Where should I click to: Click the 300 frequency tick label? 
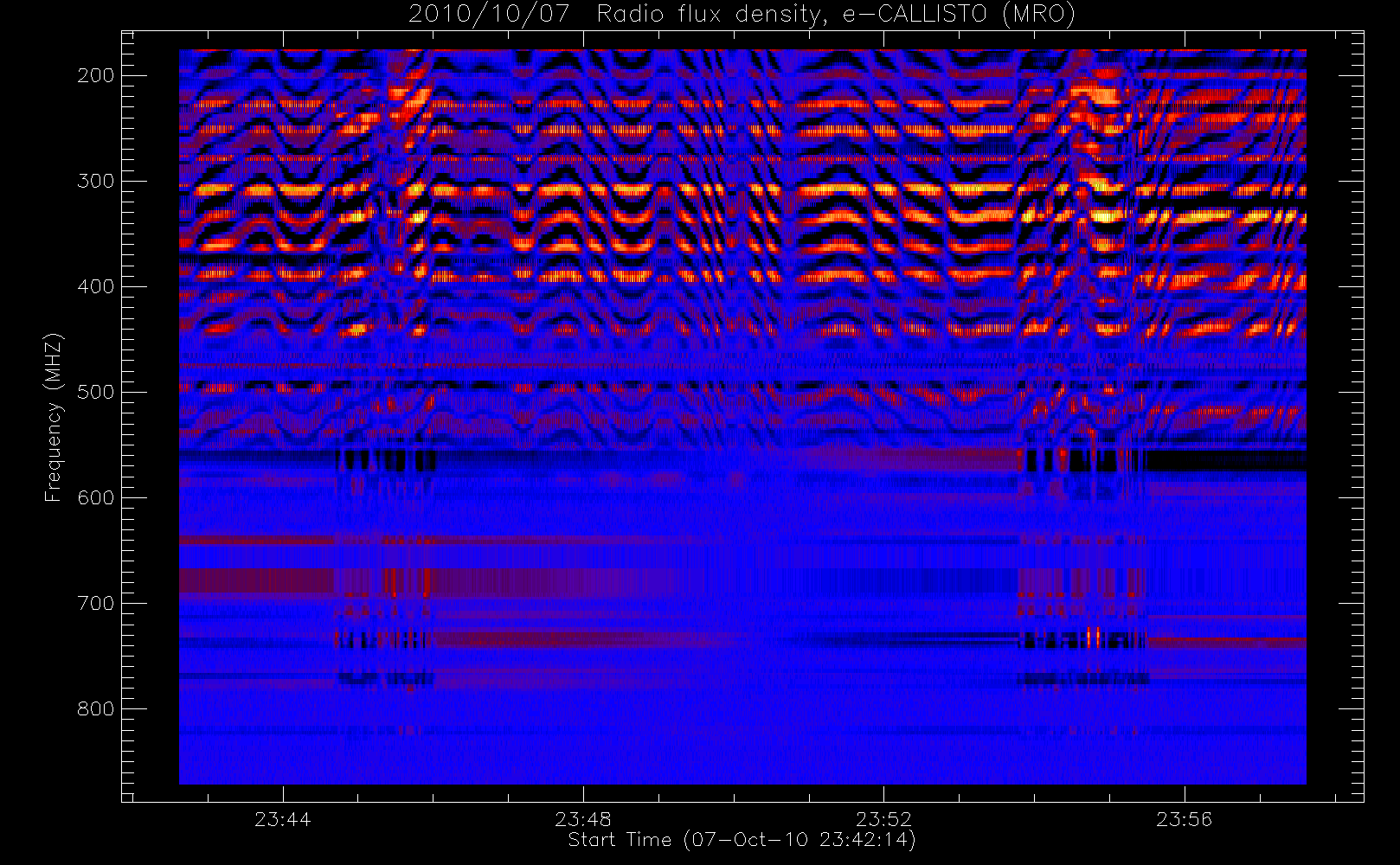click(x=95, y=181)
